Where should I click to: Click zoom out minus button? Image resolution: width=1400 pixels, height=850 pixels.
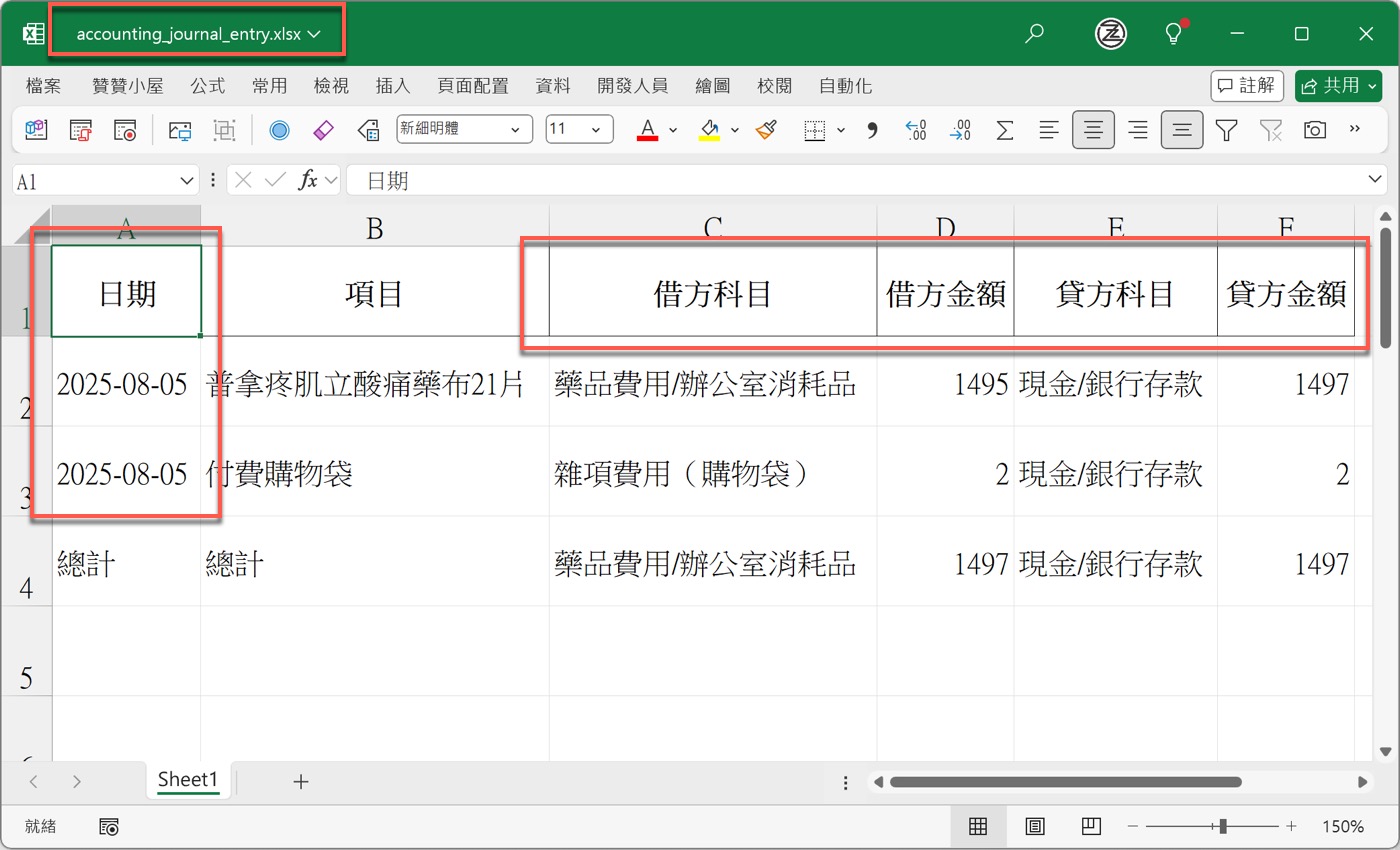(x=1133, y=826)
